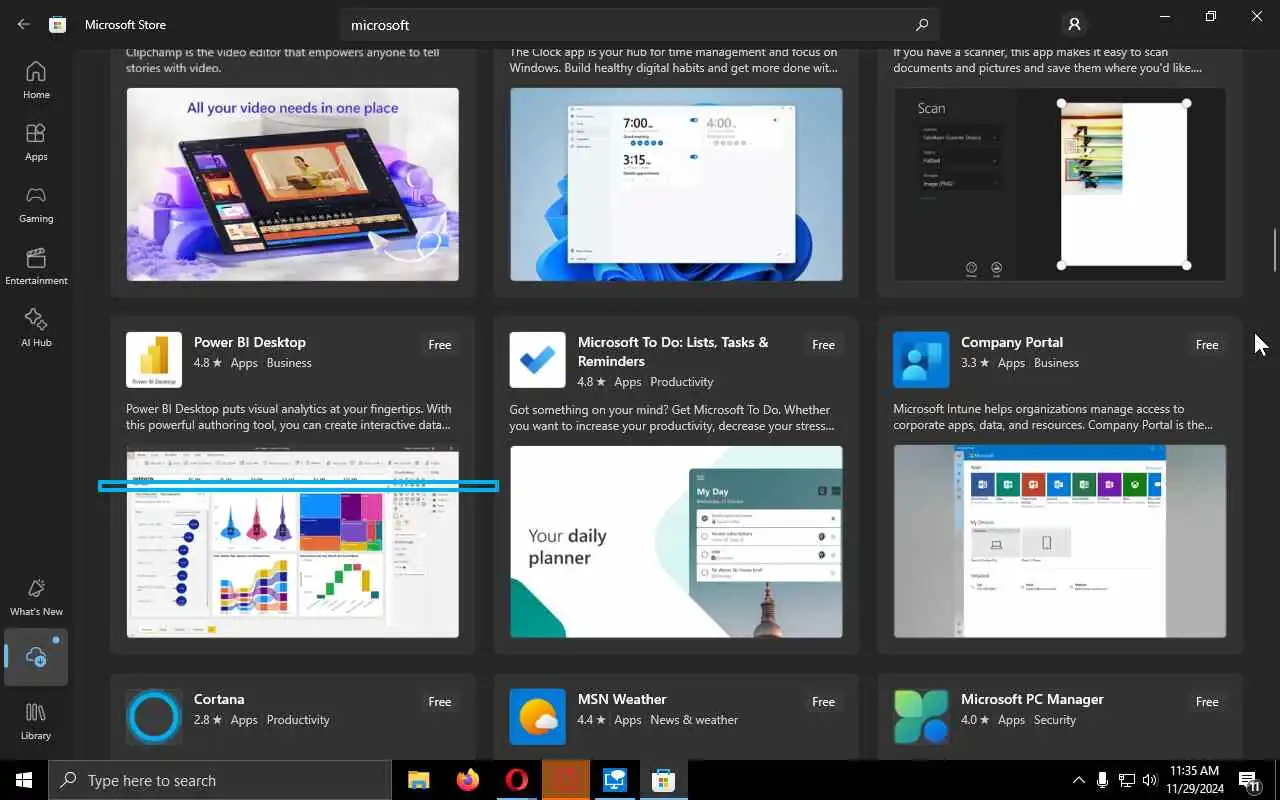This screenshot has width=1280, height=800.
Task: Open the Microsoft Store taskbar icon
Action: [663, 780]
